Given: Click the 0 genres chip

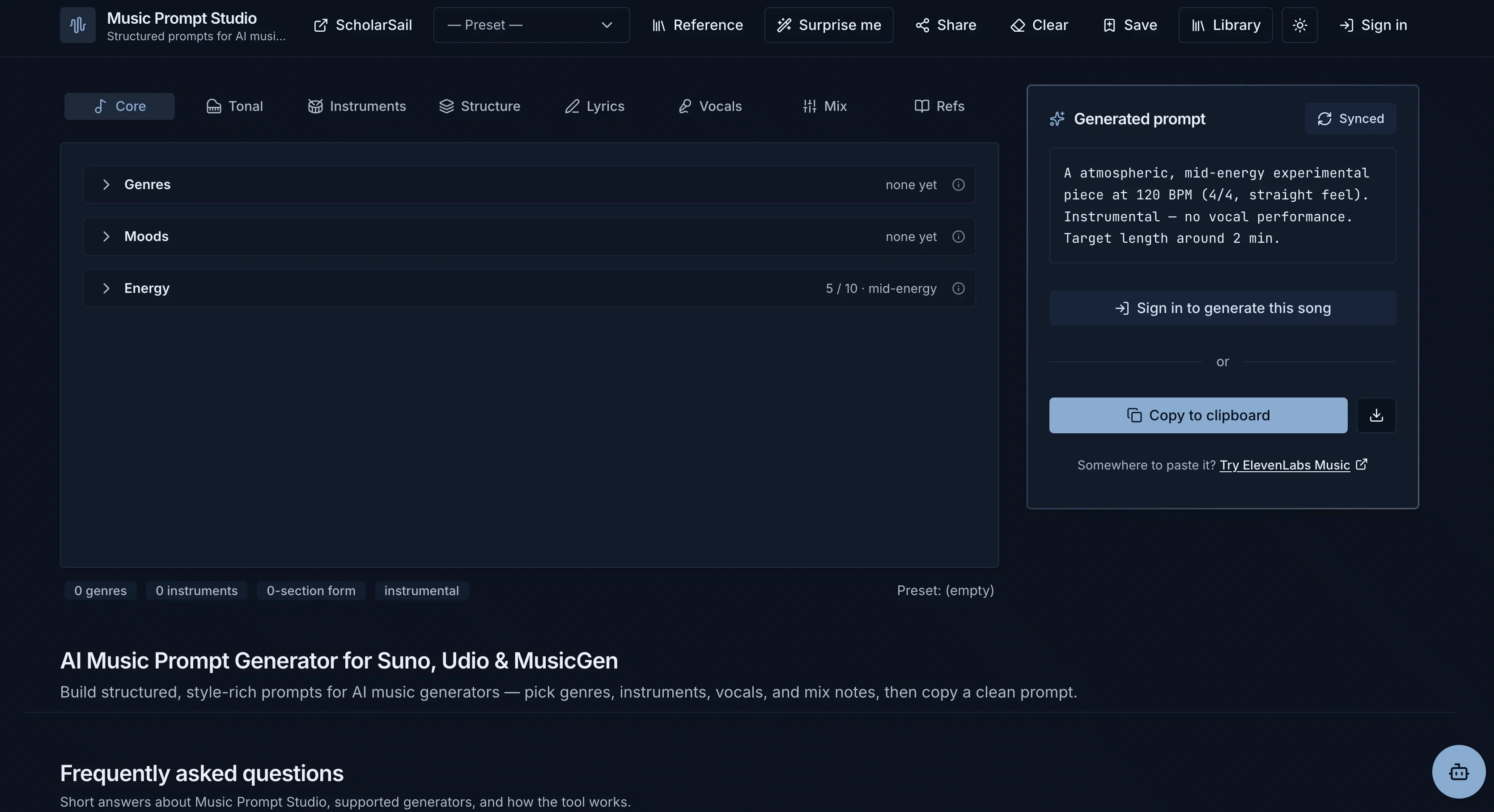Looking at the screenshot, I should pos(100,591).
